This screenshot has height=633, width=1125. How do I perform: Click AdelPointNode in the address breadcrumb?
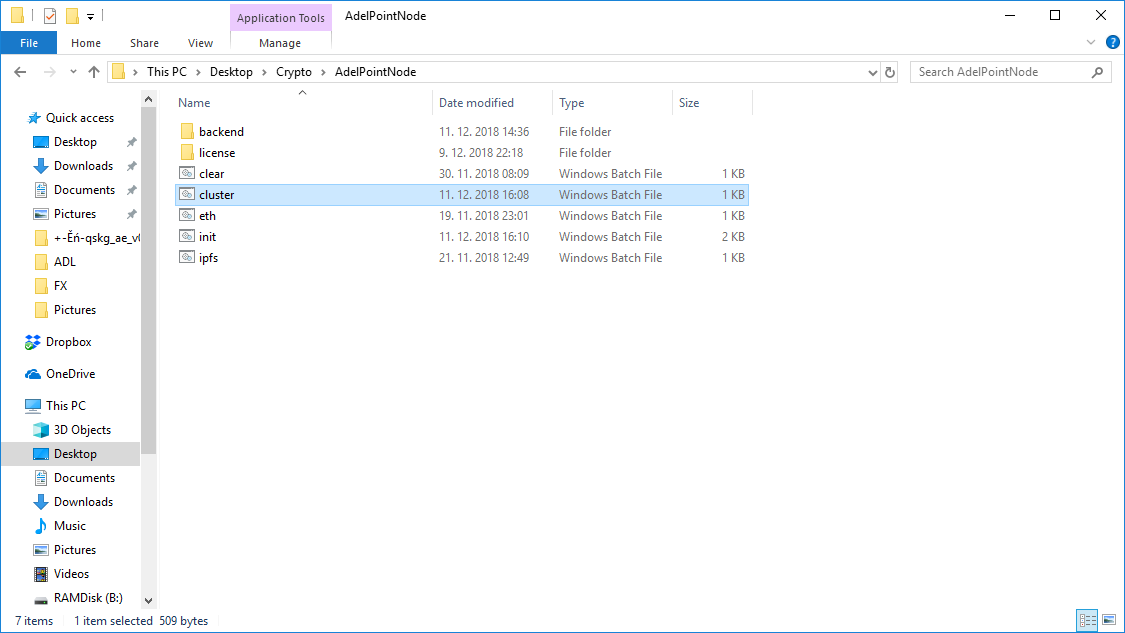375,72
